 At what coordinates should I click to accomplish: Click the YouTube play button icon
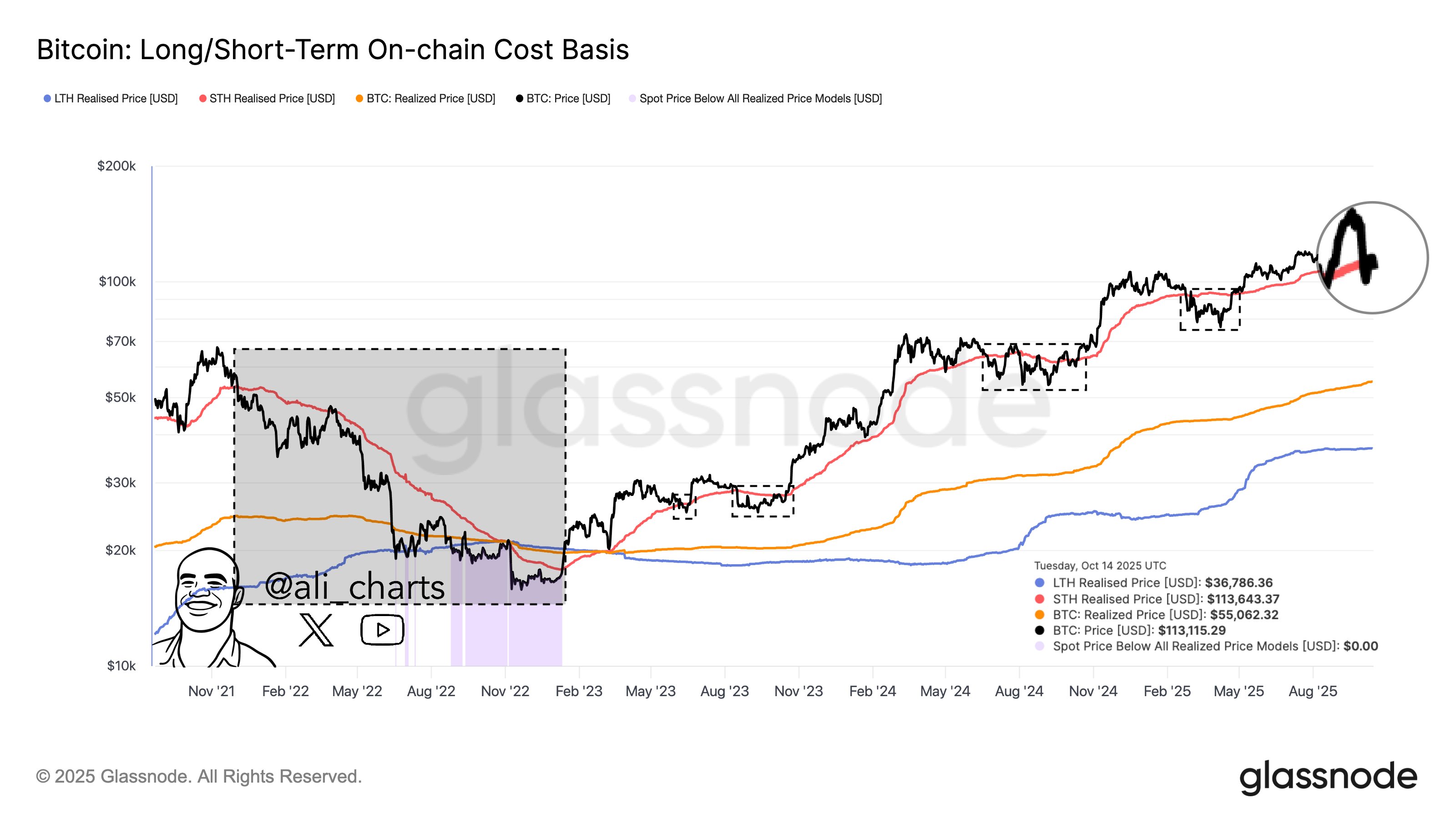pyautogui.click(x=382, y=630)
